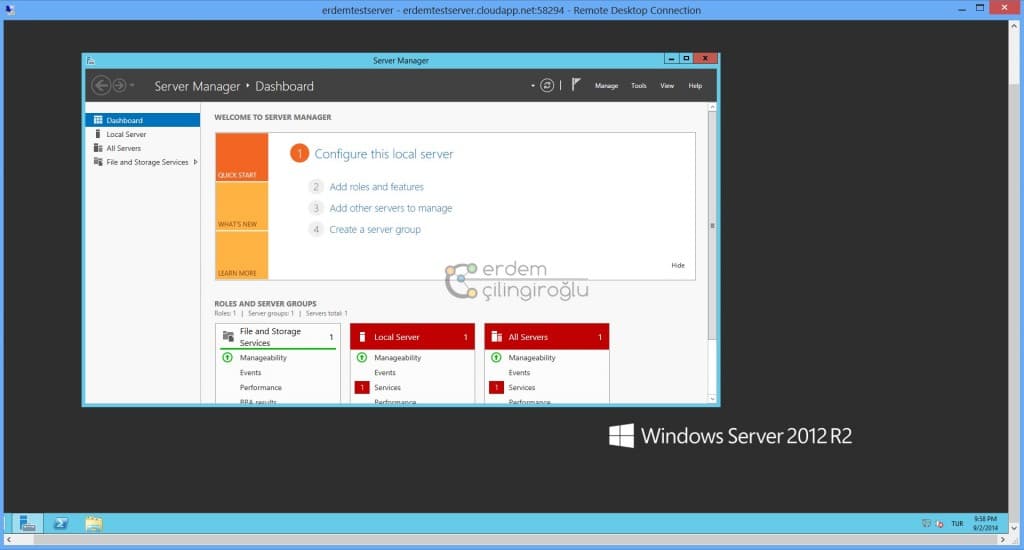This screenshot has height=550, width=1024.
Task: Click the Server Manager title bar icon
Action: tap(91, 60)
